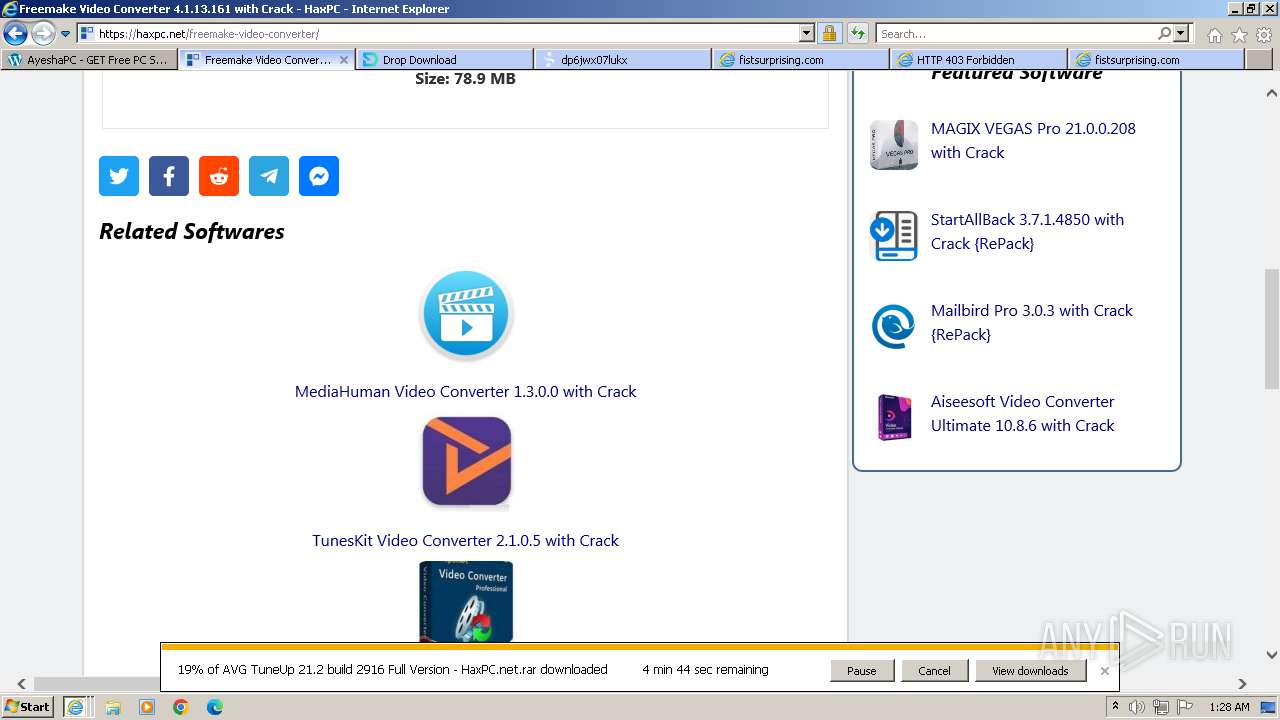
Task: Click the Related Softwares heading
Action: point(192,232)
